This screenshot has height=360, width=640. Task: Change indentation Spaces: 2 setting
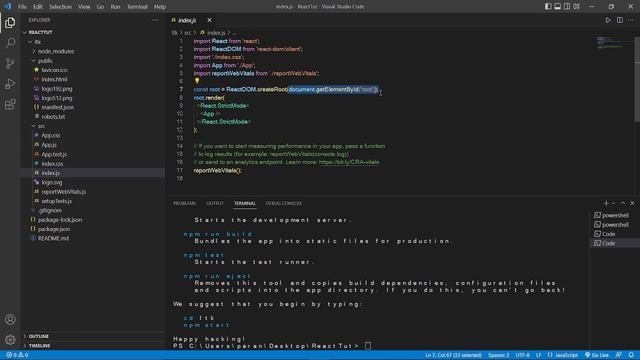[498, 355]
